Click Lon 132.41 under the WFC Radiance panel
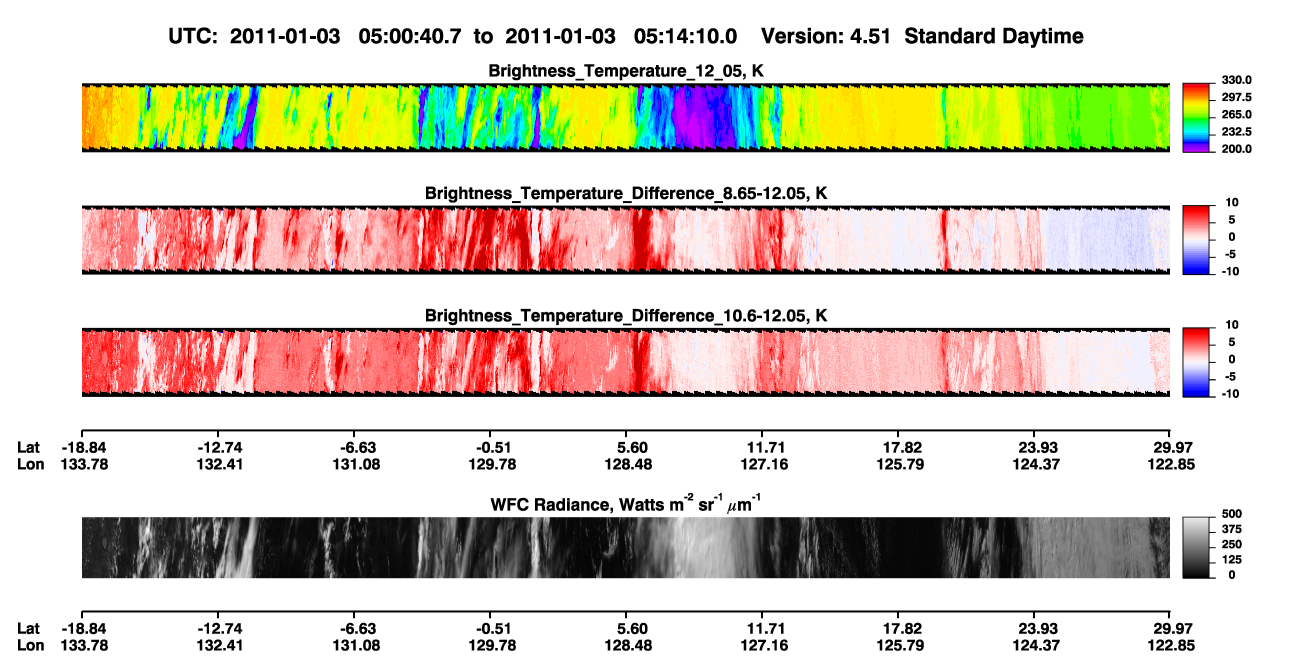 (x=216, y=645)
